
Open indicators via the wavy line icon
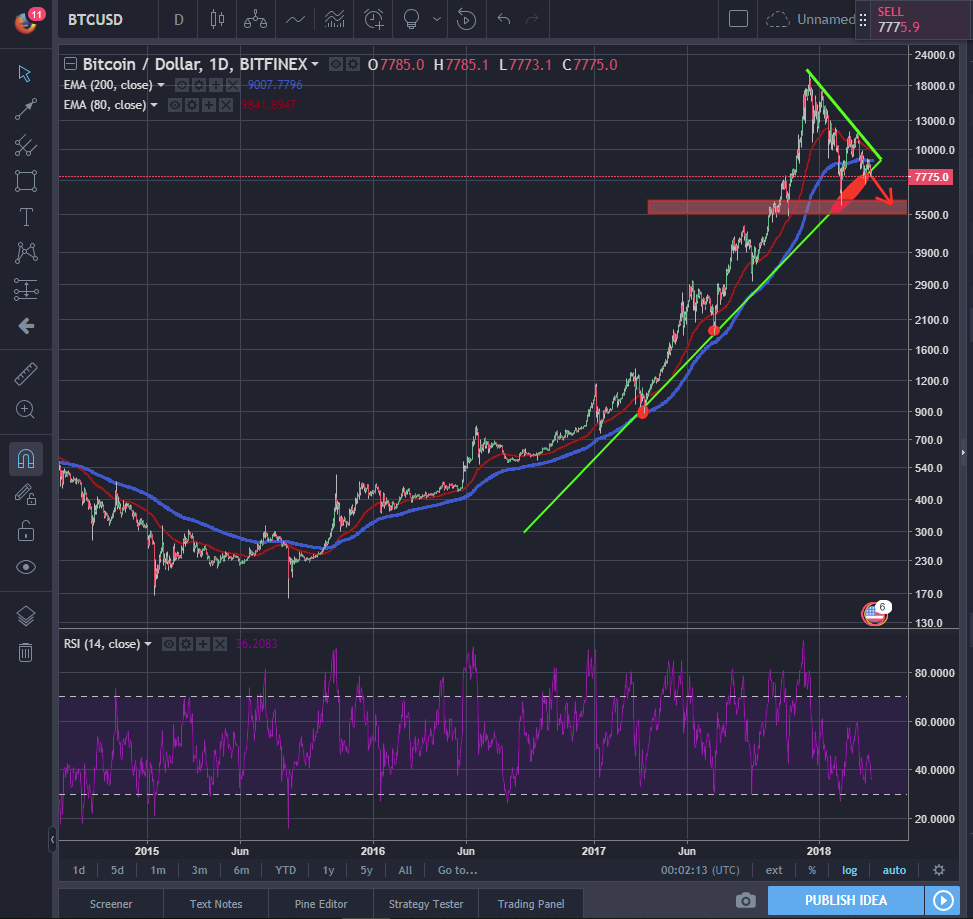295,19
